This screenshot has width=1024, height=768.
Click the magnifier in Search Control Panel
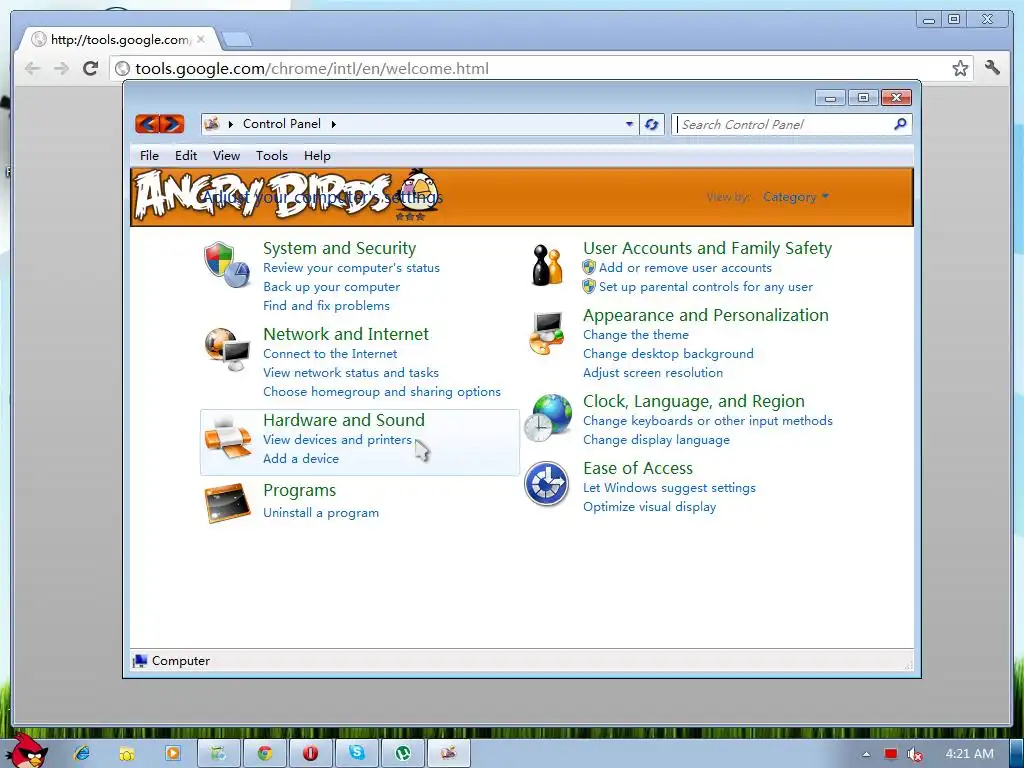900,124
